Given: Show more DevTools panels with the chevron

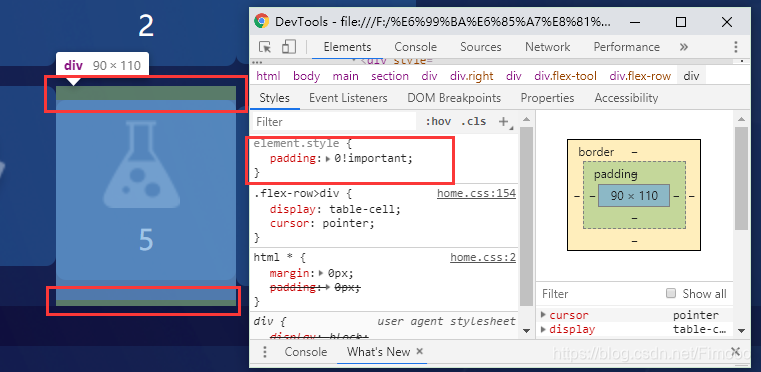Looking at the screenshot, I should (684, 47).
